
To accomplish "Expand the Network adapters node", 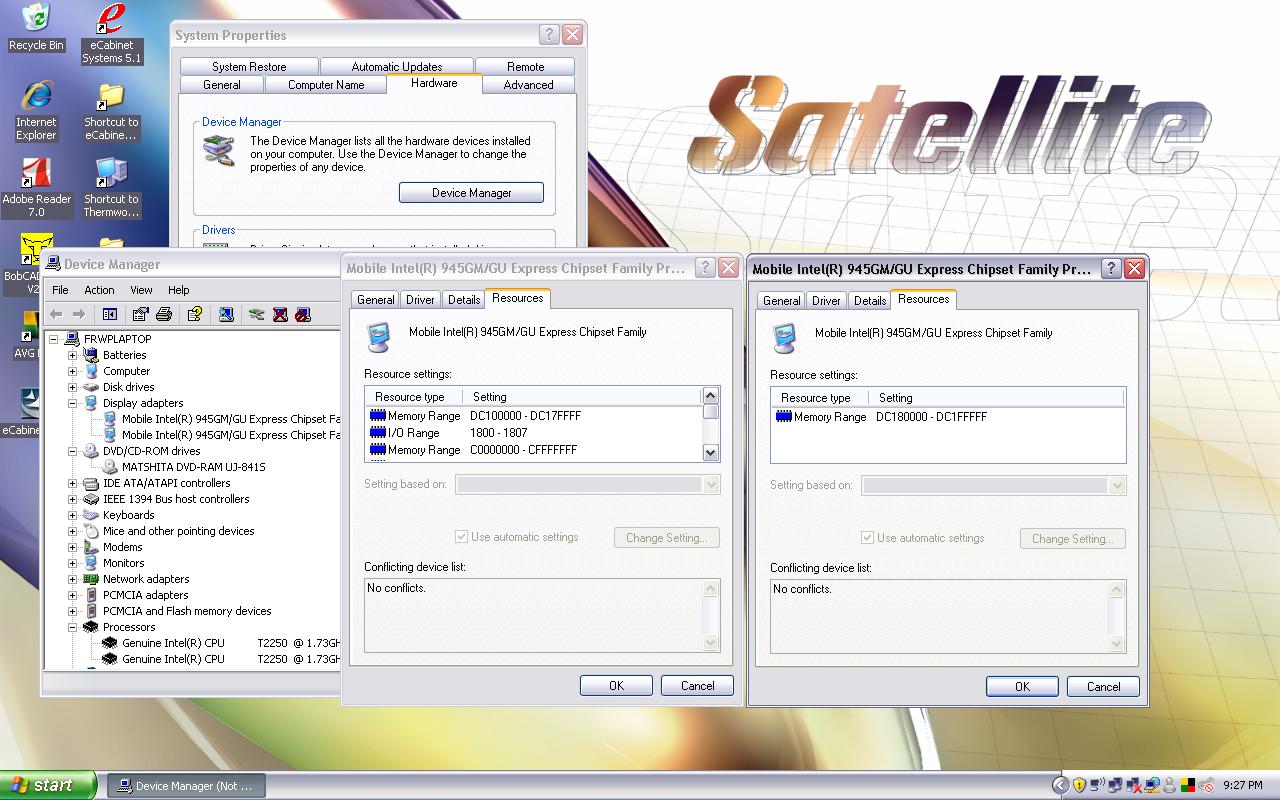I will pyautogui.click(x=72, y=579).
